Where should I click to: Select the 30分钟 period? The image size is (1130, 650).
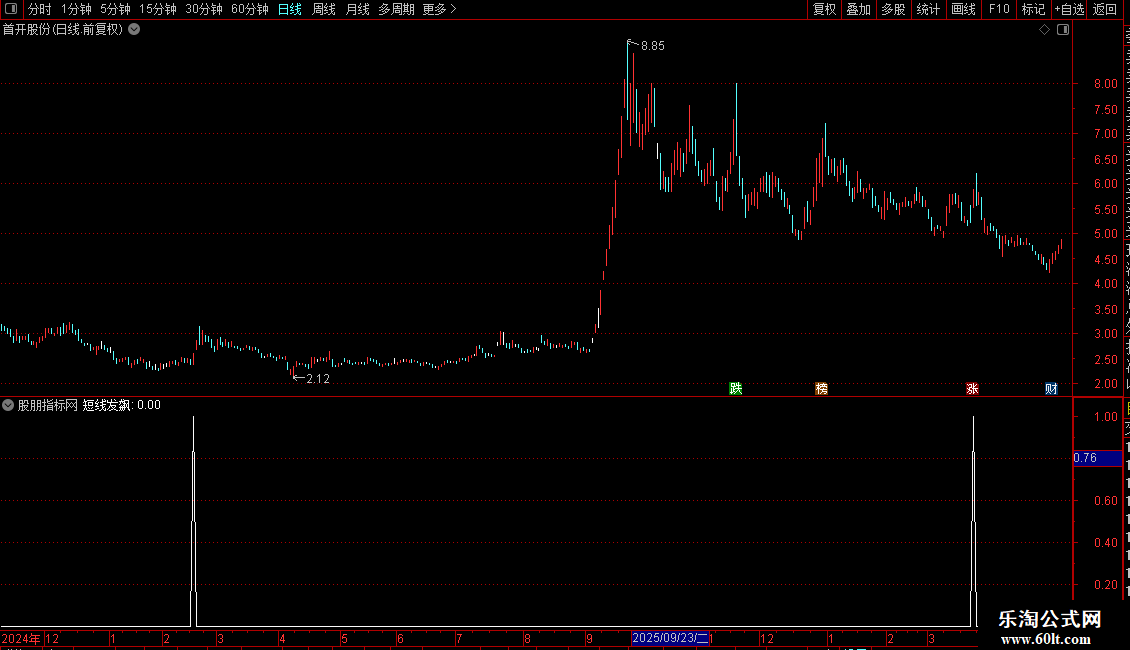tap(203, 9)
